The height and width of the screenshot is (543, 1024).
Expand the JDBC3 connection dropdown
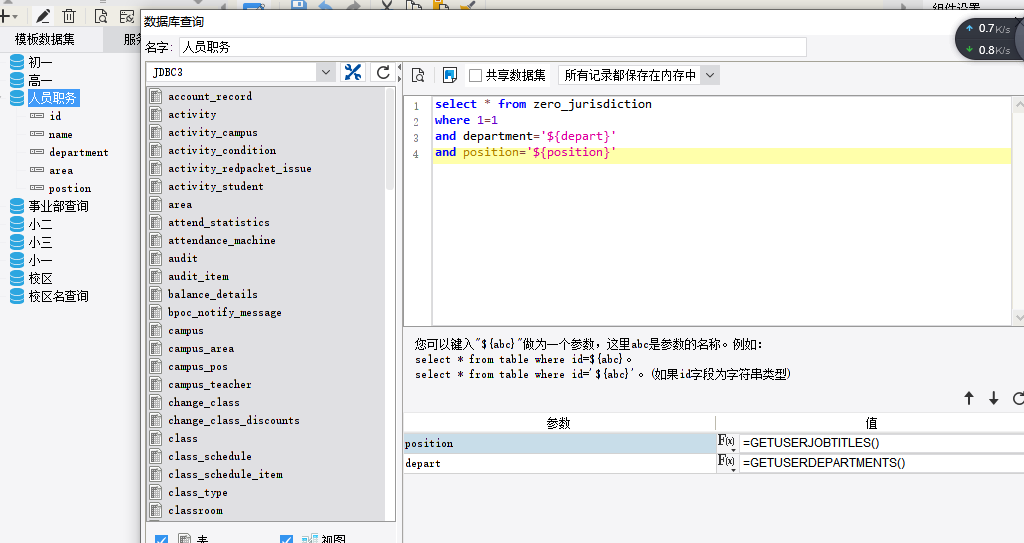pos(325,73)
